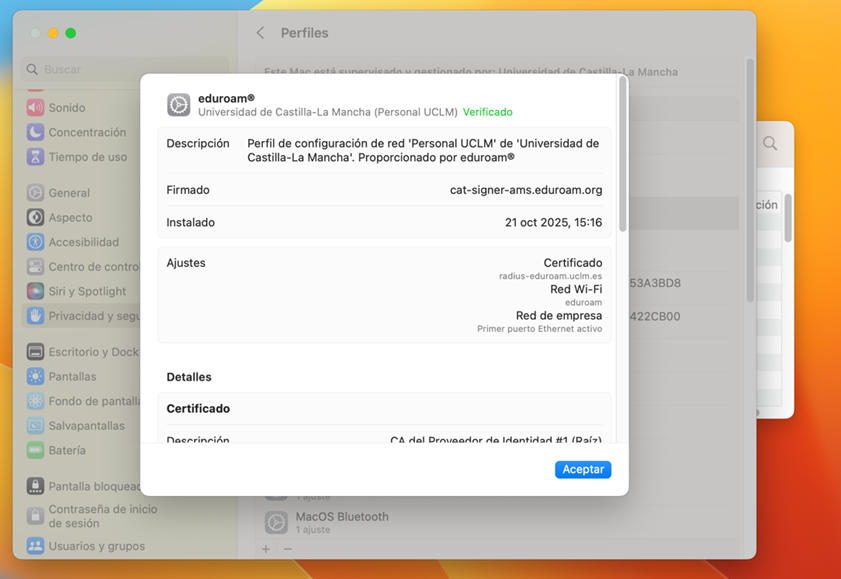The image size is (841, 579).
Task: Click the Sonido speaker icon in sidebar
Action: 35,107
